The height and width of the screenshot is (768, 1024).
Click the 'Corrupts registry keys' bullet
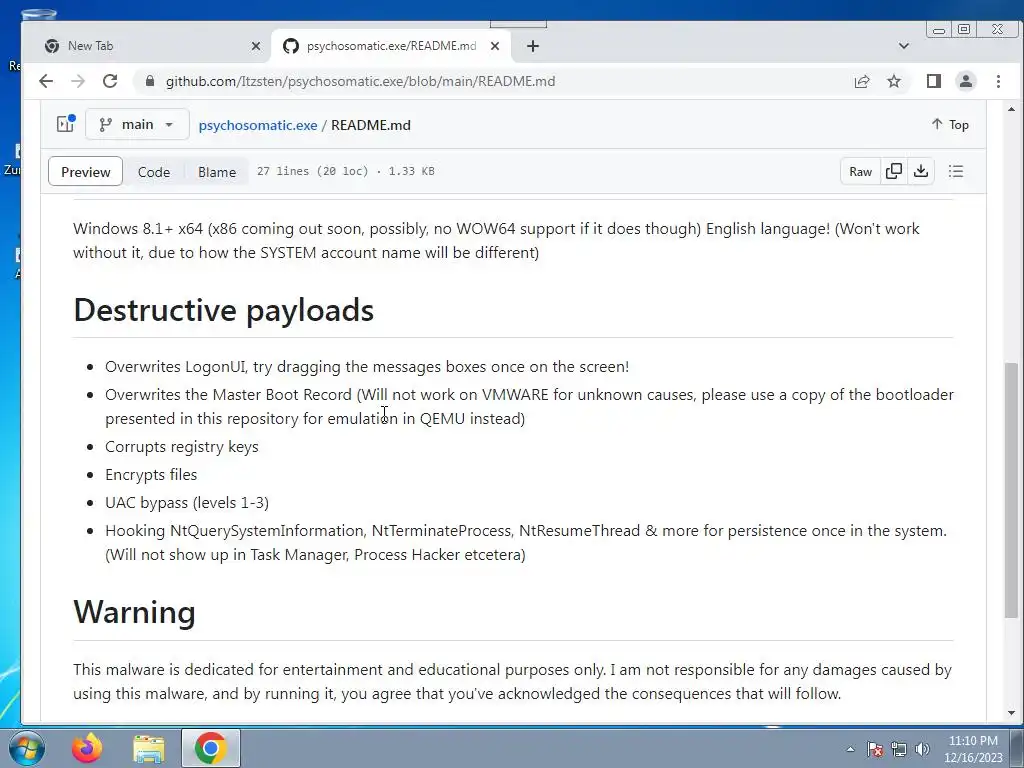pyautogui.click(x=182, y=447)
